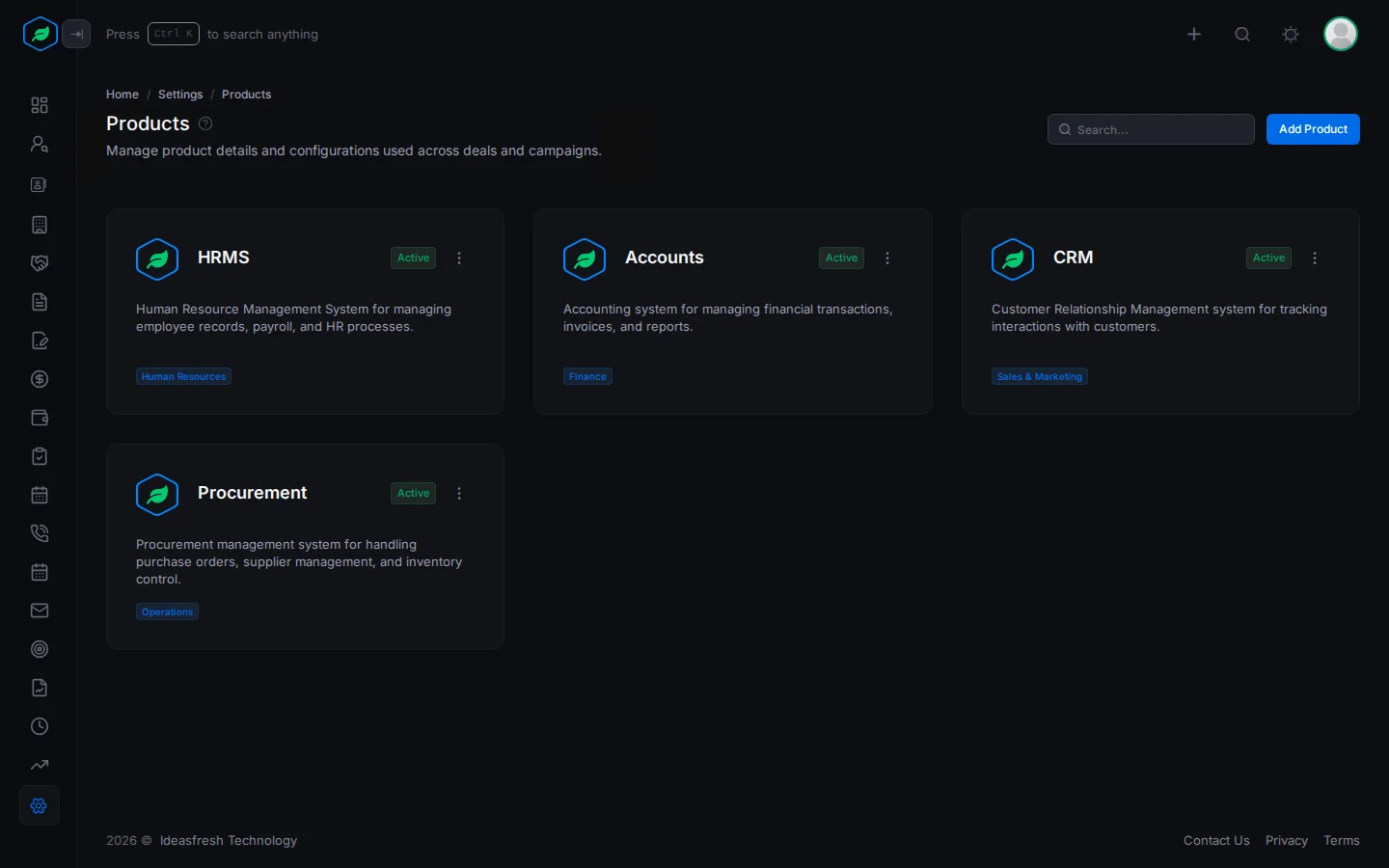
Task: Open the CRM card three-dot menu
Action: pos(1315,258)
